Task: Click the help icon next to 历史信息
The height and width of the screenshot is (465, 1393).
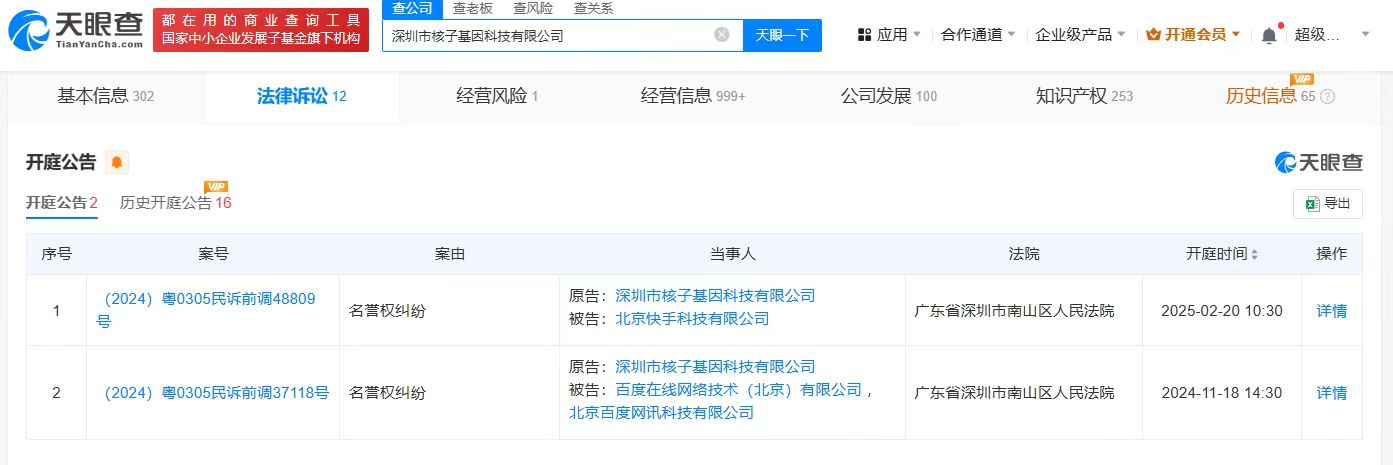Action: 1327,97
